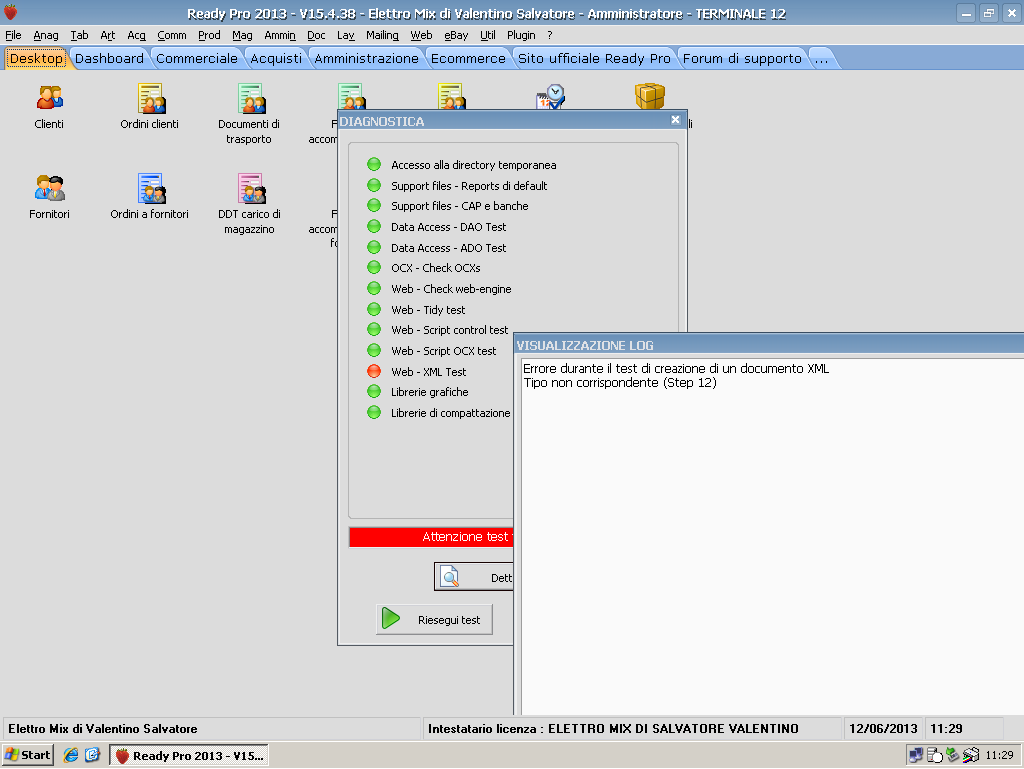Click Intestatario licenza status bar text
The height and width of the screenshot is (769, 1024).
(613, 729)
